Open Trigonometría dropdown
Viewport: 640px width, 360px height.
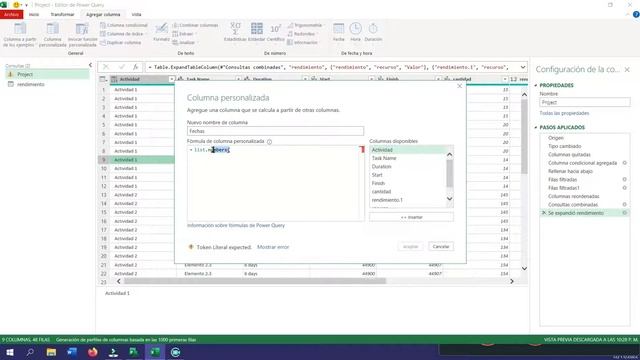coord(305,25)
